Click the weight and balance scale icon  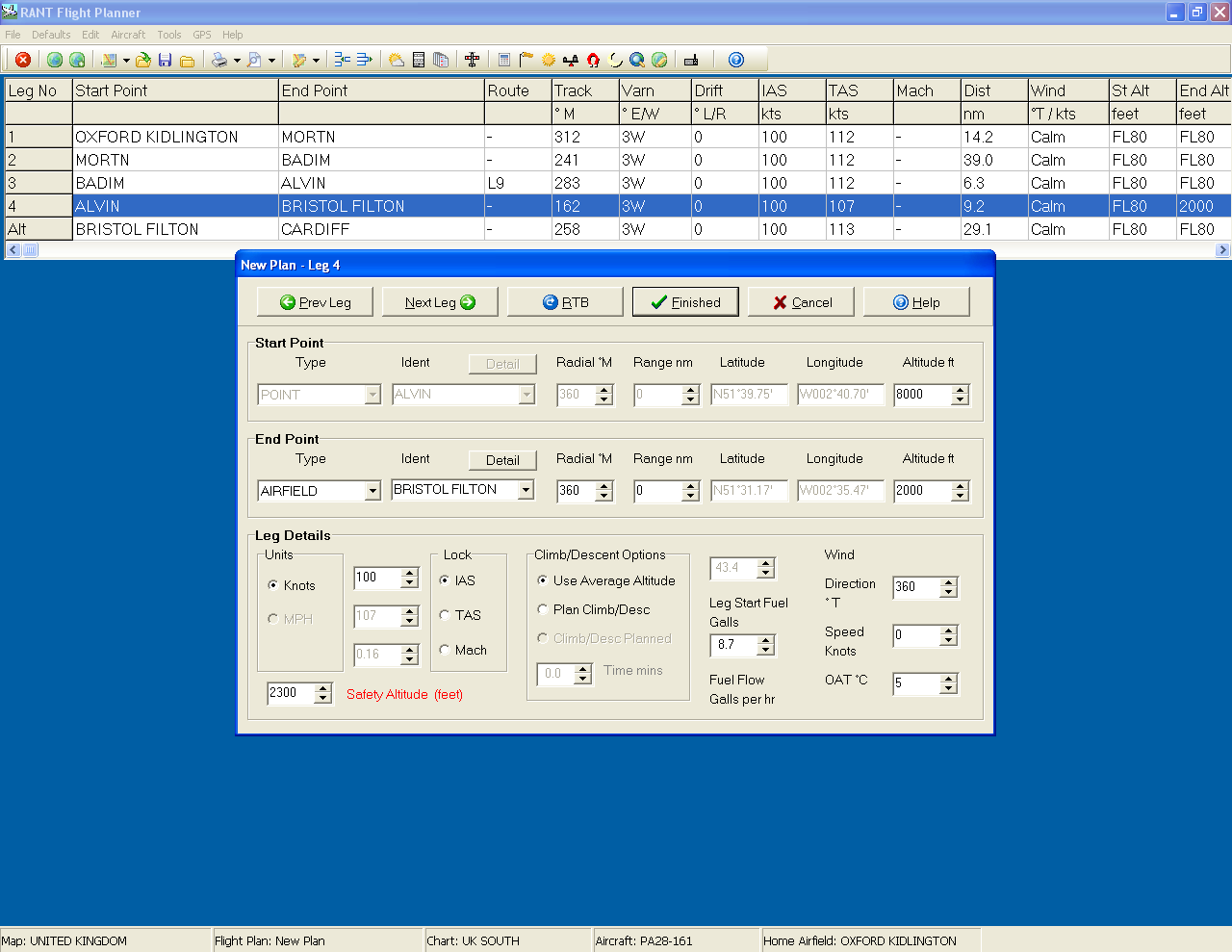coord(571,60)
